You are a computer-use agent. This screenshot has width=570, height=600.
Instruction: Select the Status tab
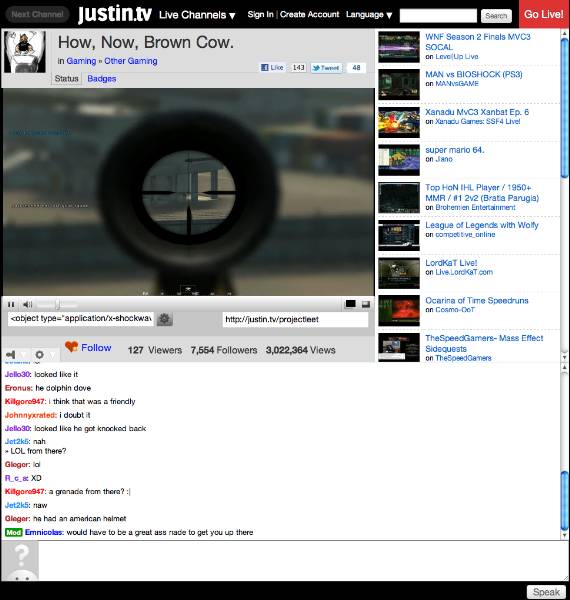point(67,78)
